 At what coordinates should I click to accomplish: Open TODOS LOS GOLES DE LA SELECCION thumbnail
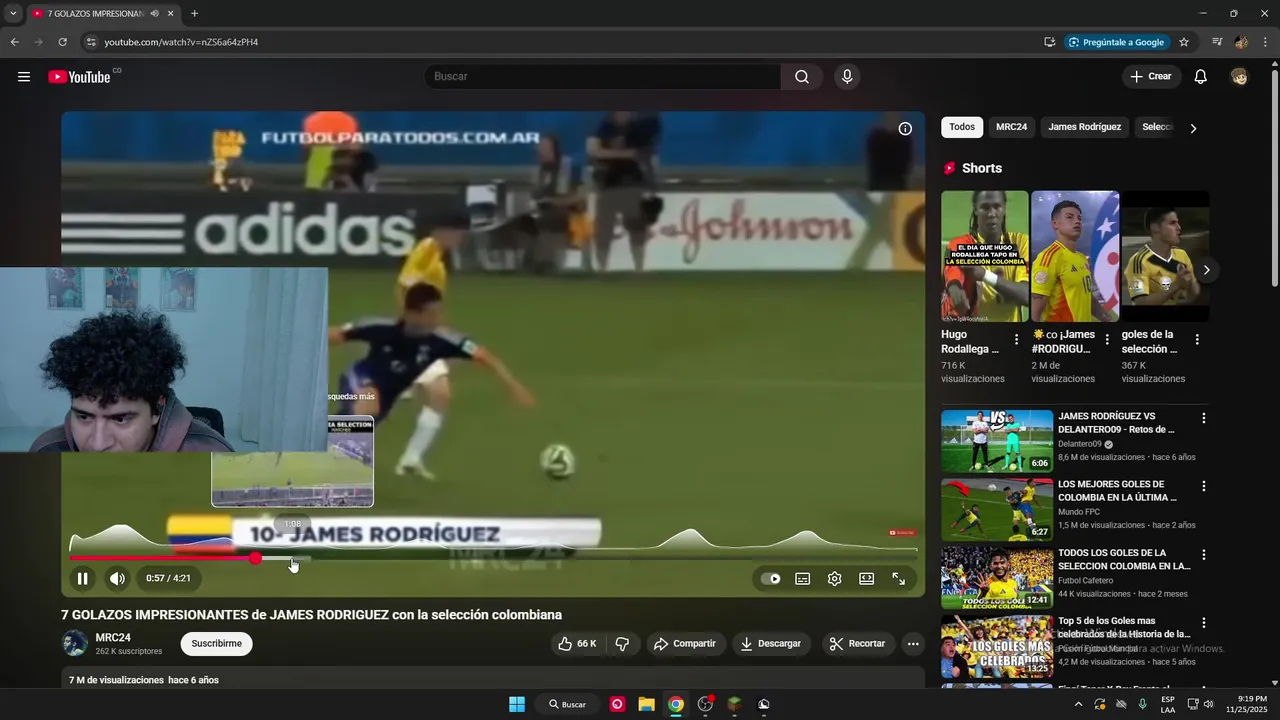tap(997, 577)
